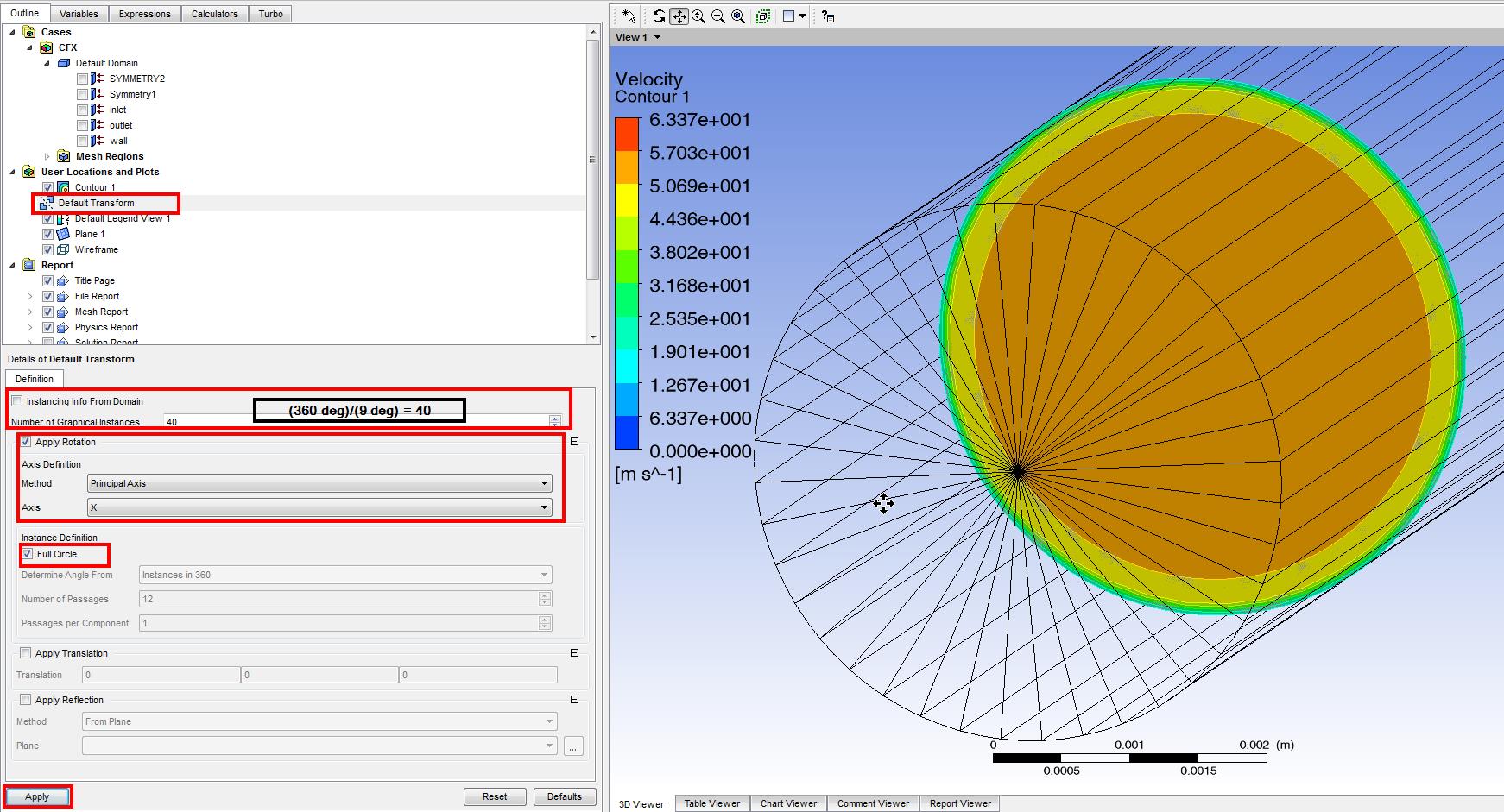The image size is (1504, 812).
Task: Open the Axis dropdown set to X
Action: pyautogui.click(x=319, y=507)
